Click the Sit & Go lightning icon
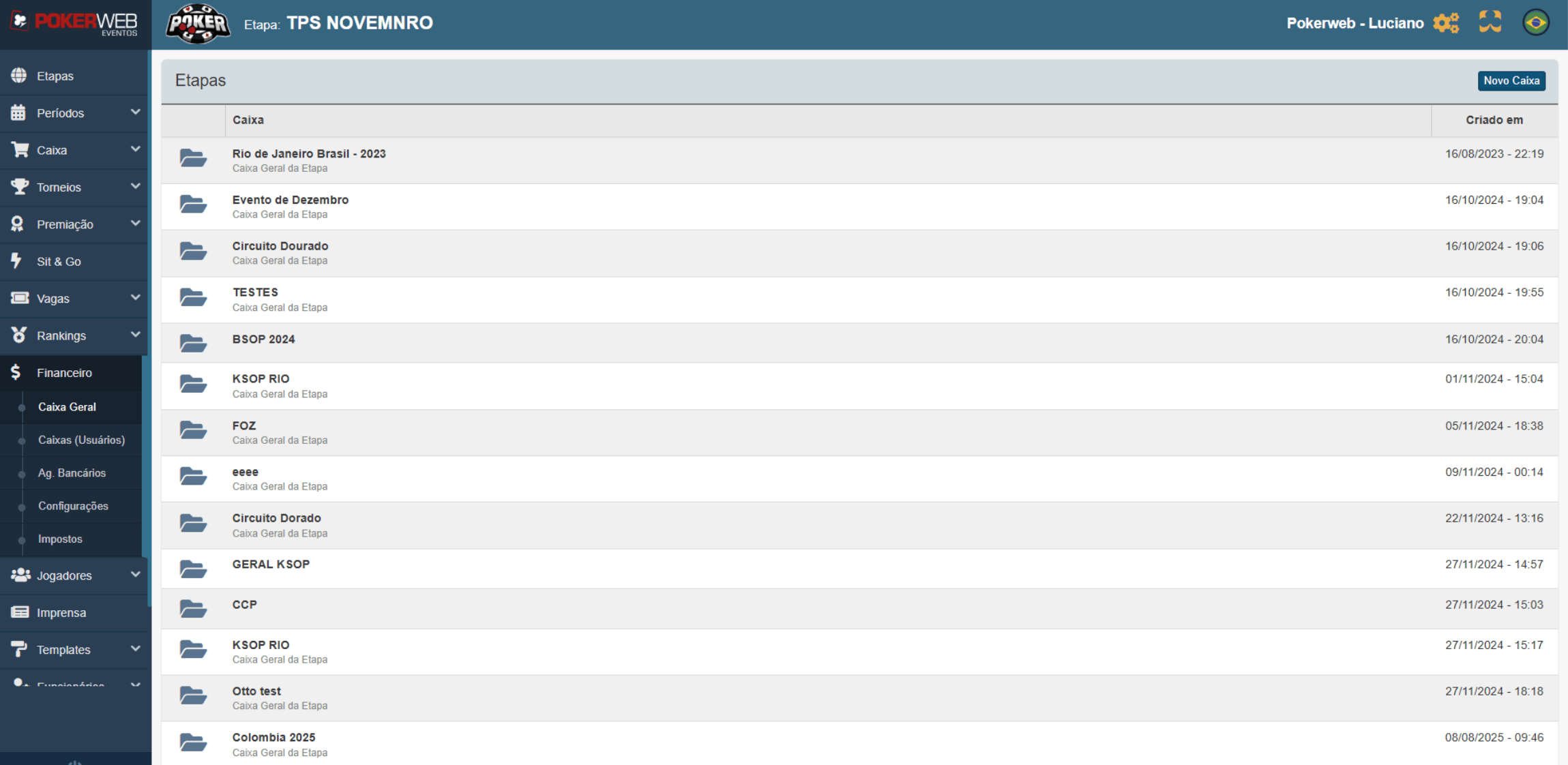 pos(18,261)
